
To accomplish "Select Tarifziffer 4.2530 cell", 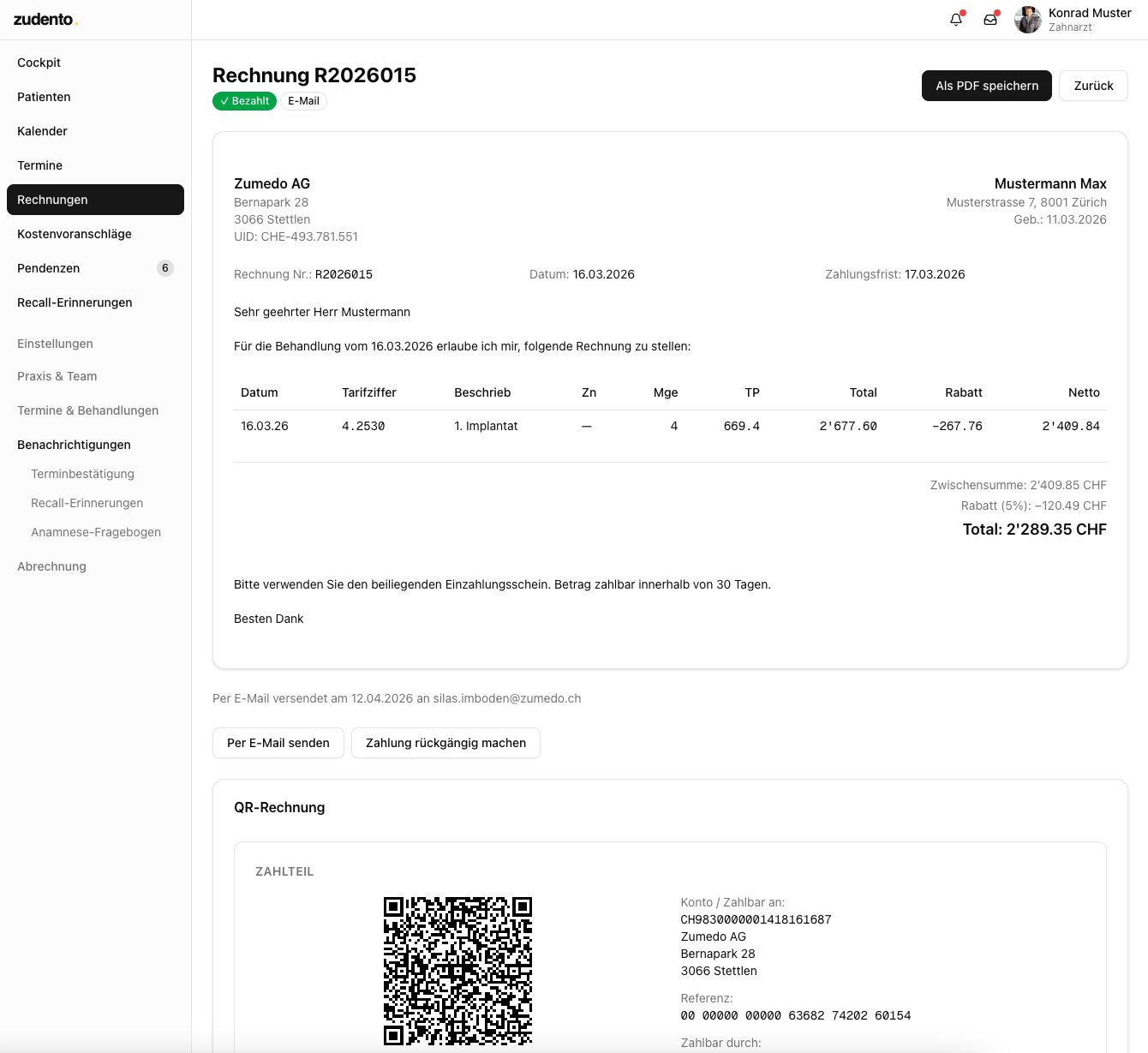I will [363, 426].
